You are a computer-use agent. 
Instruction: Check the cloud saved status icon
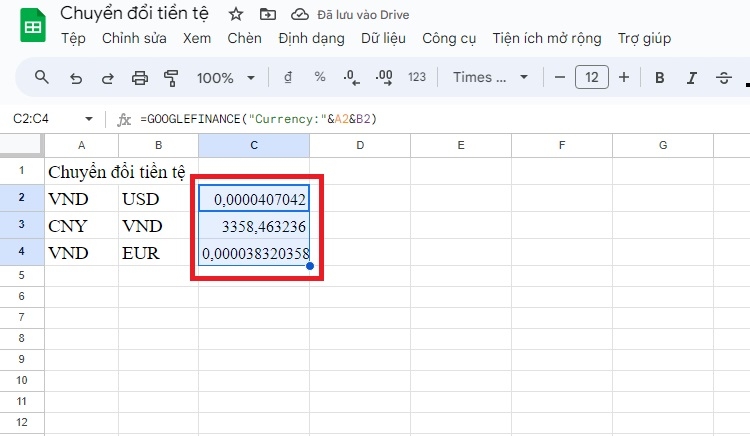300,14
